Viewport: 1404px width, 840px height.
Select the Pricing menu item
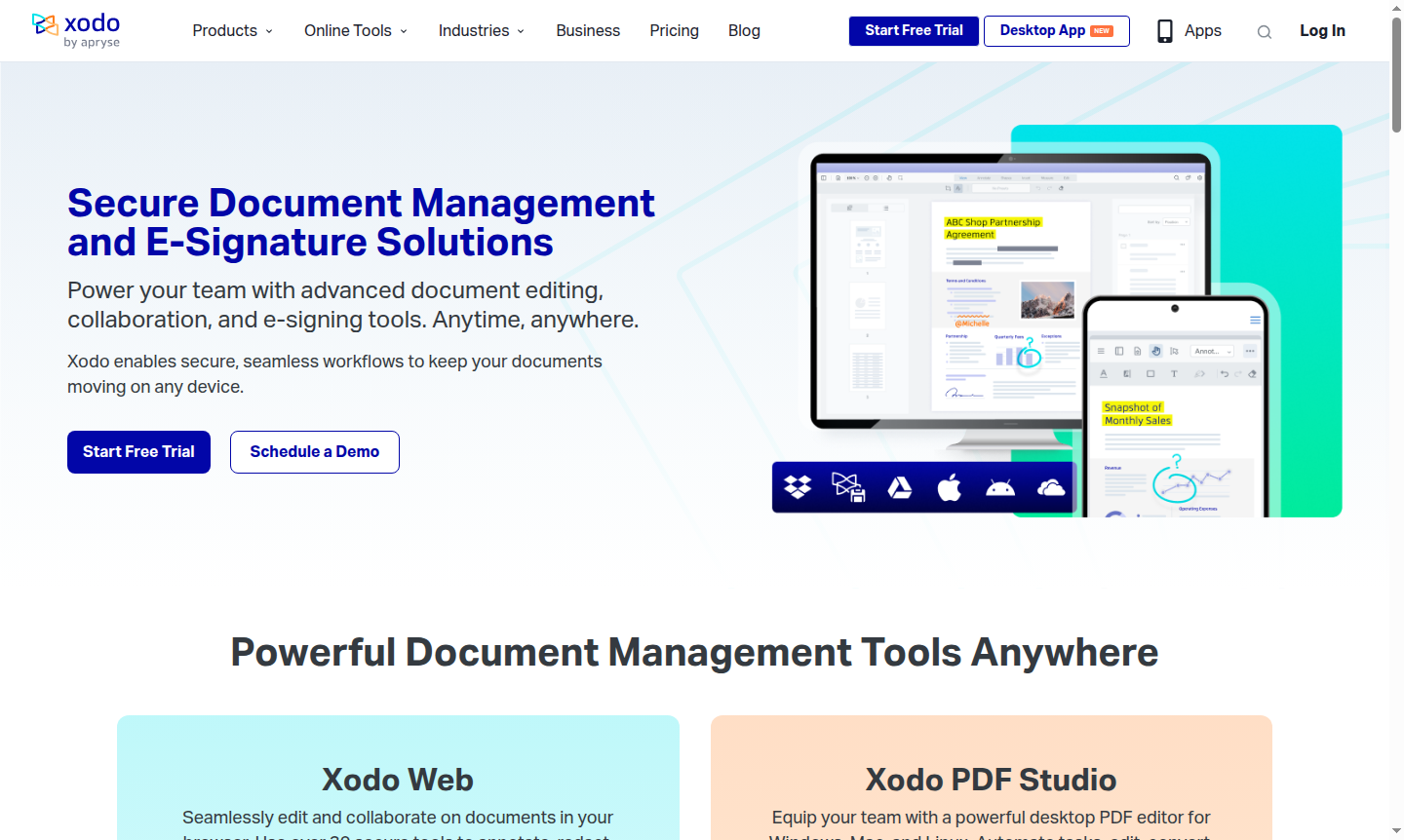(x=674, y=30)
